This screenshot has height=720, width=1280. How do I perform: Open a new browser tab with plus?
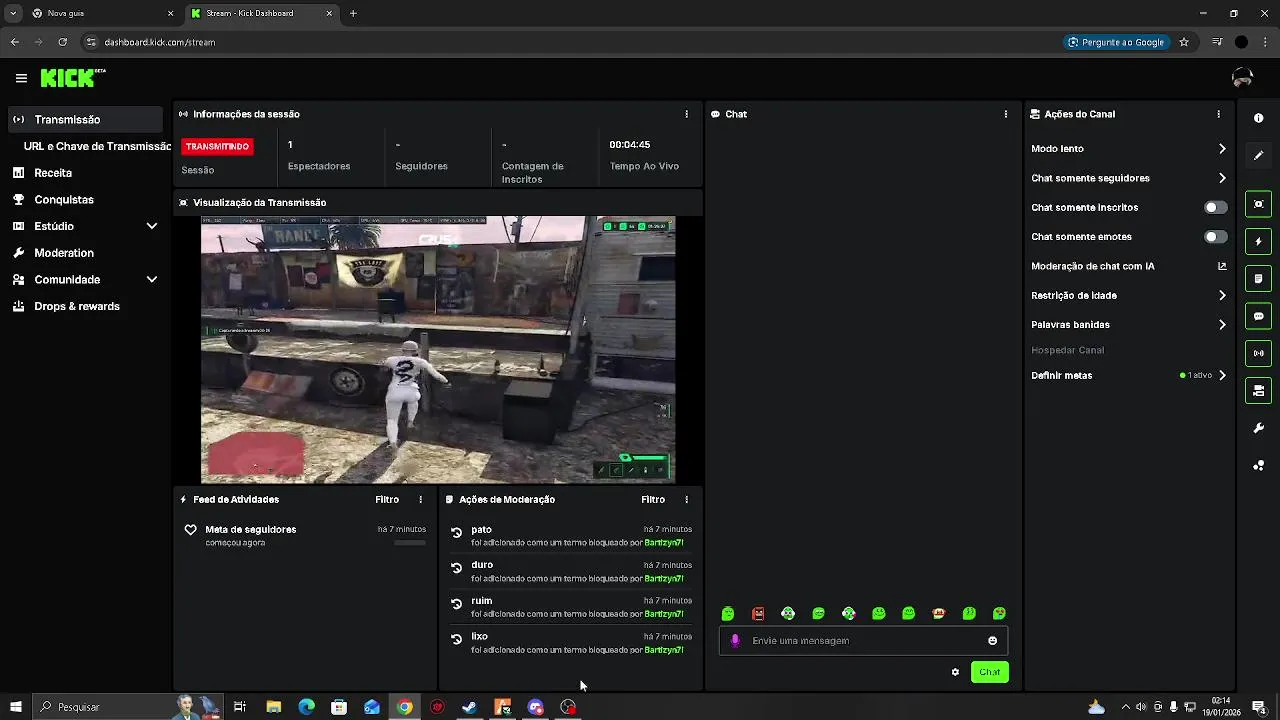point(353,13)
